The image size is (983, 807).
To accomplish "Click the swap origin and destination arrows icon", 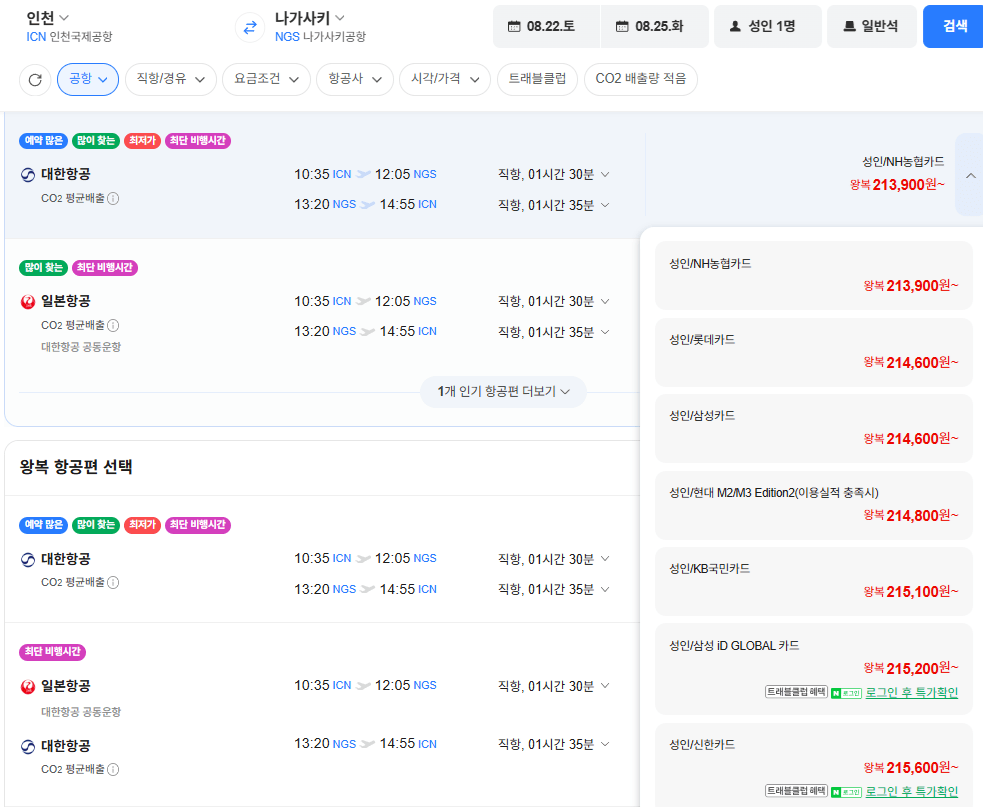I will (x=250, y=28).
